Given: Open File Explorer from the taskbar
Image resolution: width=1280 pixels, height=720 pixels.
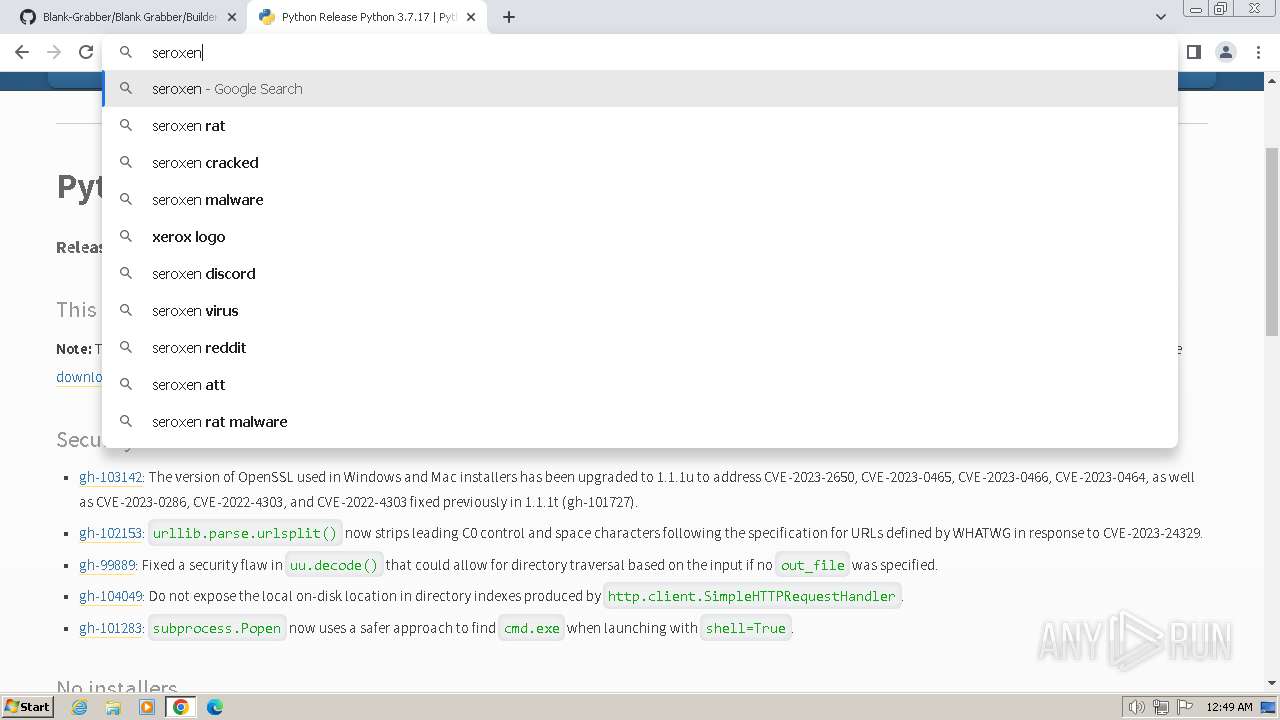Looking at the screenshot, I should [x=113, y=707].
